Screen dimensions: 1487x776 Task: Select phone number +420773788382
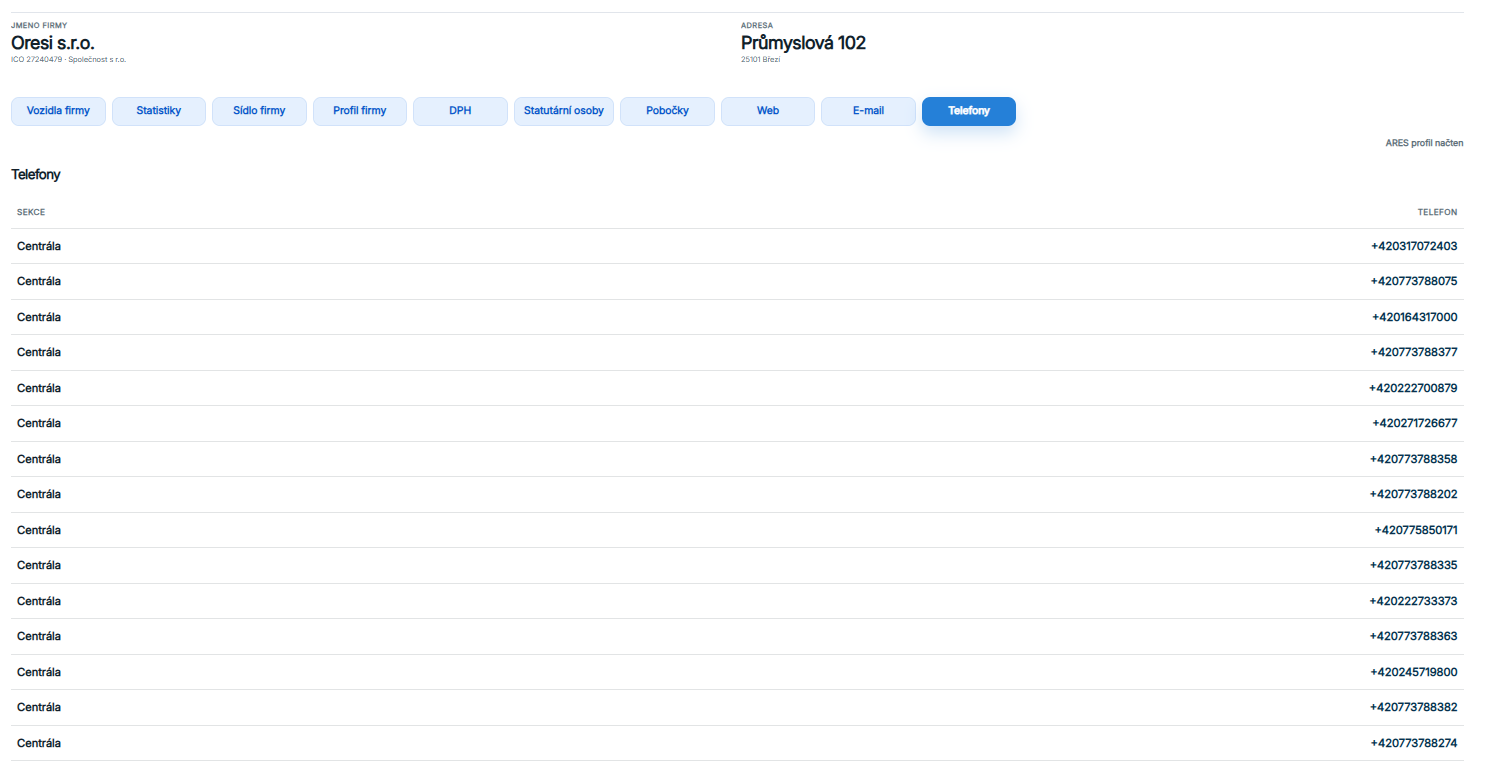pyautogui.click(x=1414, y=708)
